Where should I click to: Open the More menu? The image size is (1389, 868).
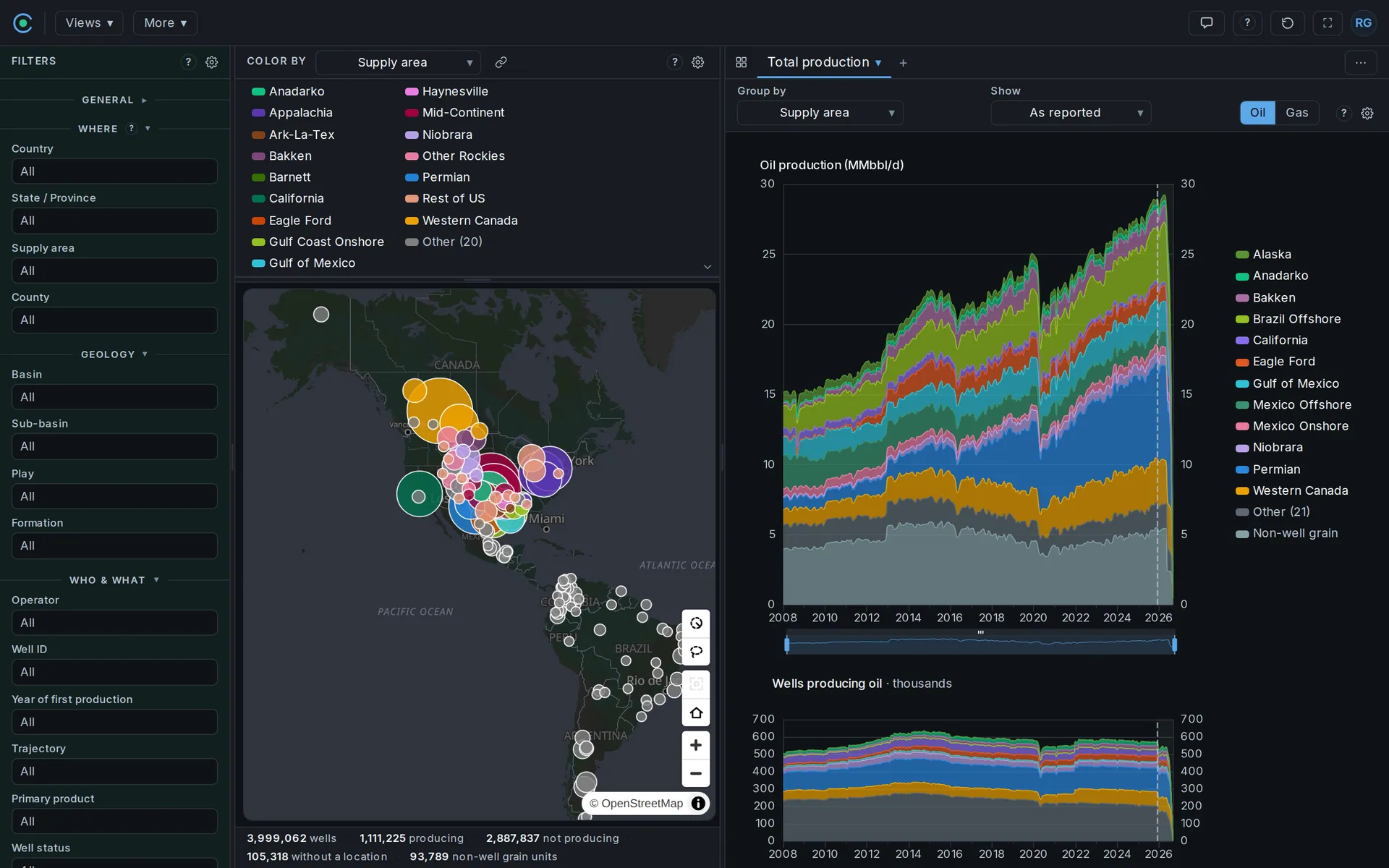[x=165, y=23]
